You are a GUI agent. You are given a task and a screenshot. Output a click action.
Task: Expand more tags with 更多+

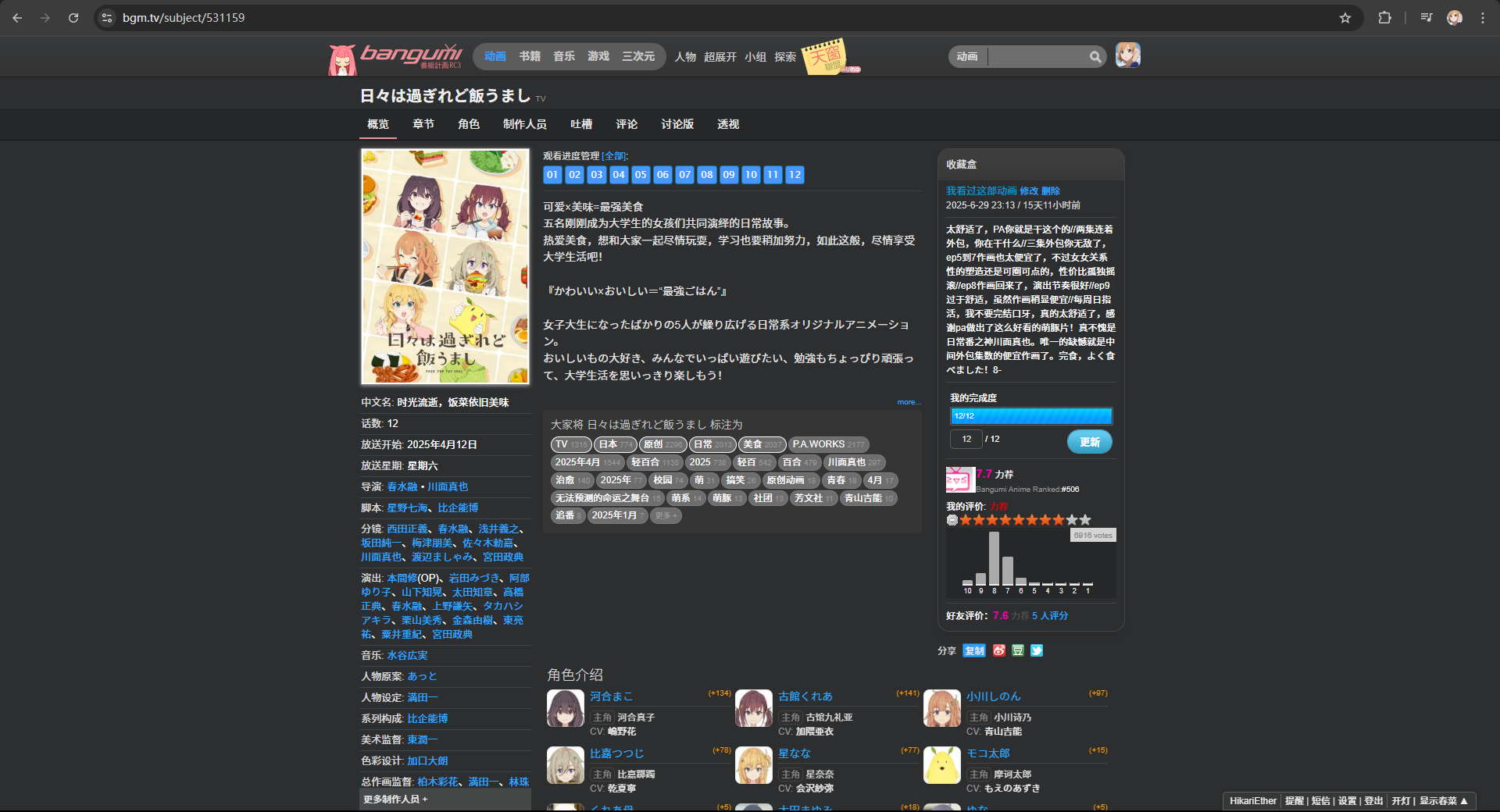point(666,515)
